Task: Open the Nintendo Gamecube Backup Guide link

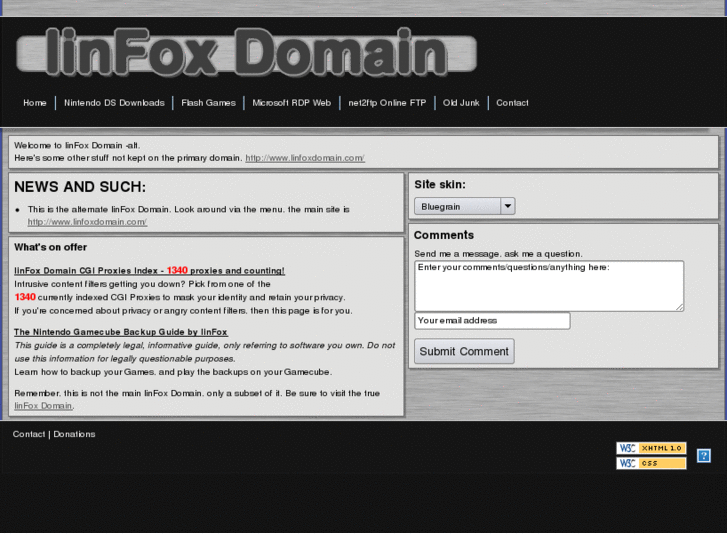Action: [x=121, y=332]
